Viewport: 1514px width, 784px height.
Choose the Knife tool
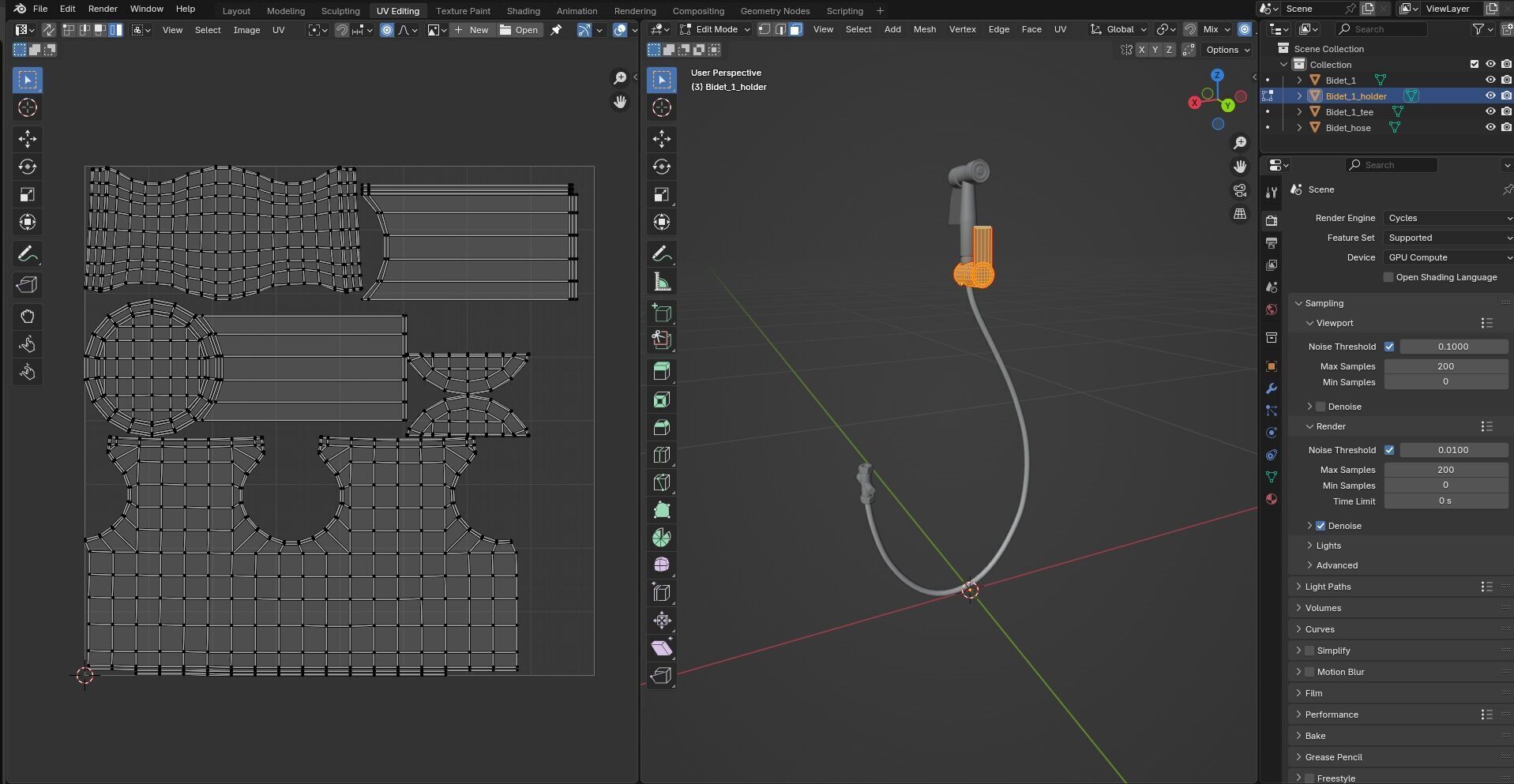(x=662, y=482)
